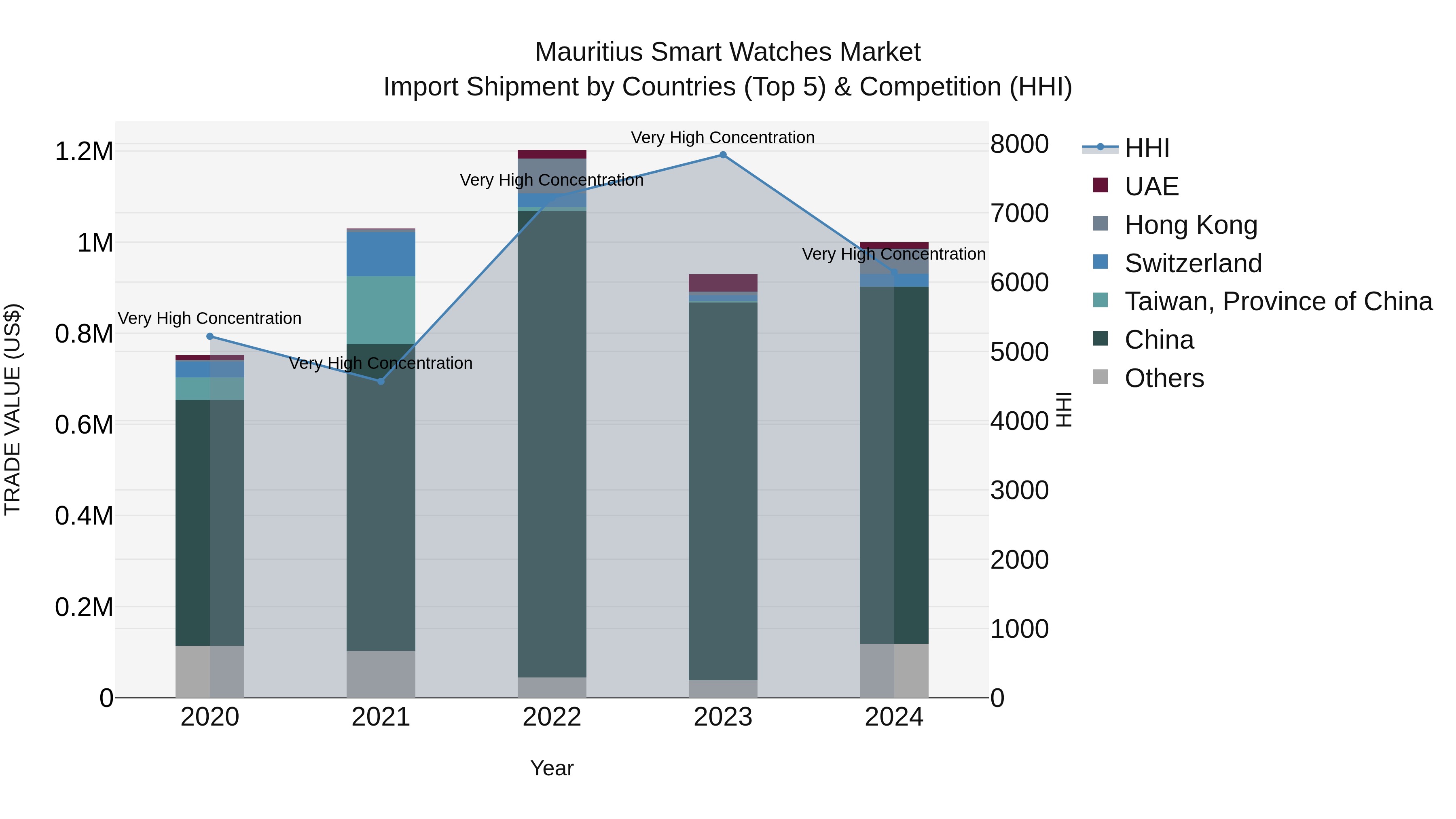Select the Others bar segment for 2021
1456x819 pixels.
coord(381,674)
